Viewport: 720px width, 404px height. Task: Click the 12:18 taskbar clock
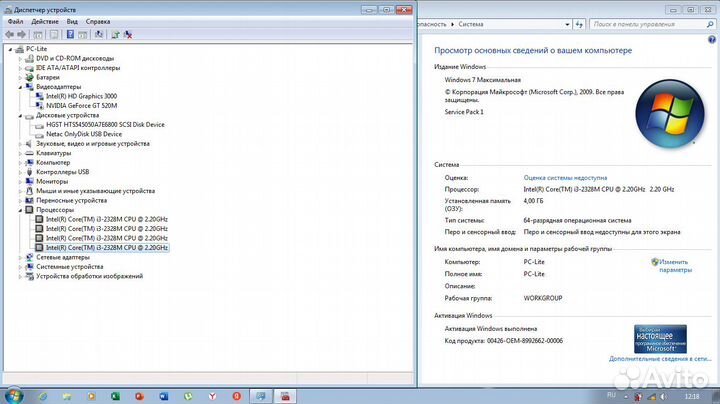(x=692, y=396)
